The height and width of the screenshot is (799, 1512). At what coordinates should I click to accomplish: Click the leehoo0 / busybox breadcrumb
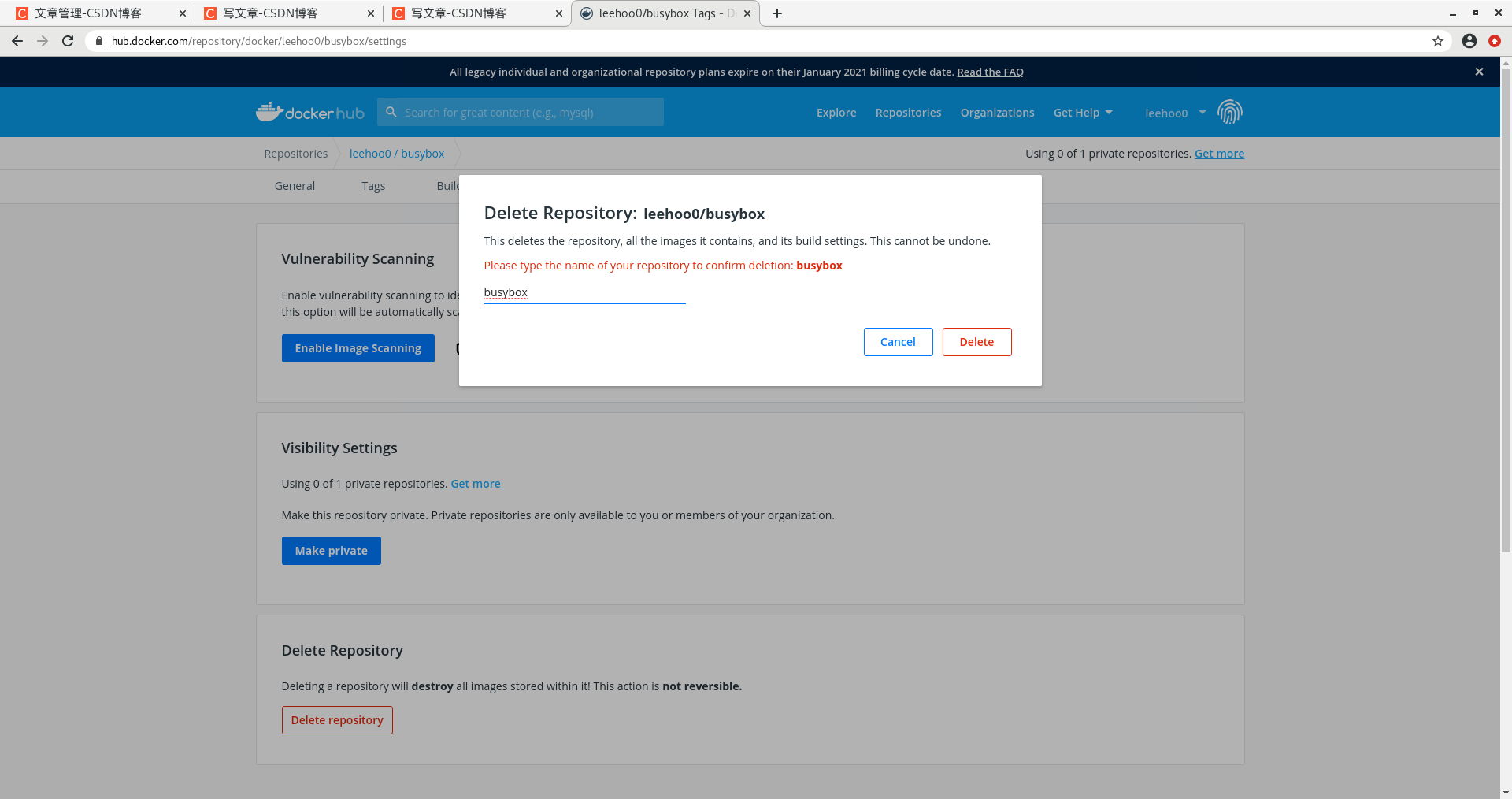coord(397,154)
